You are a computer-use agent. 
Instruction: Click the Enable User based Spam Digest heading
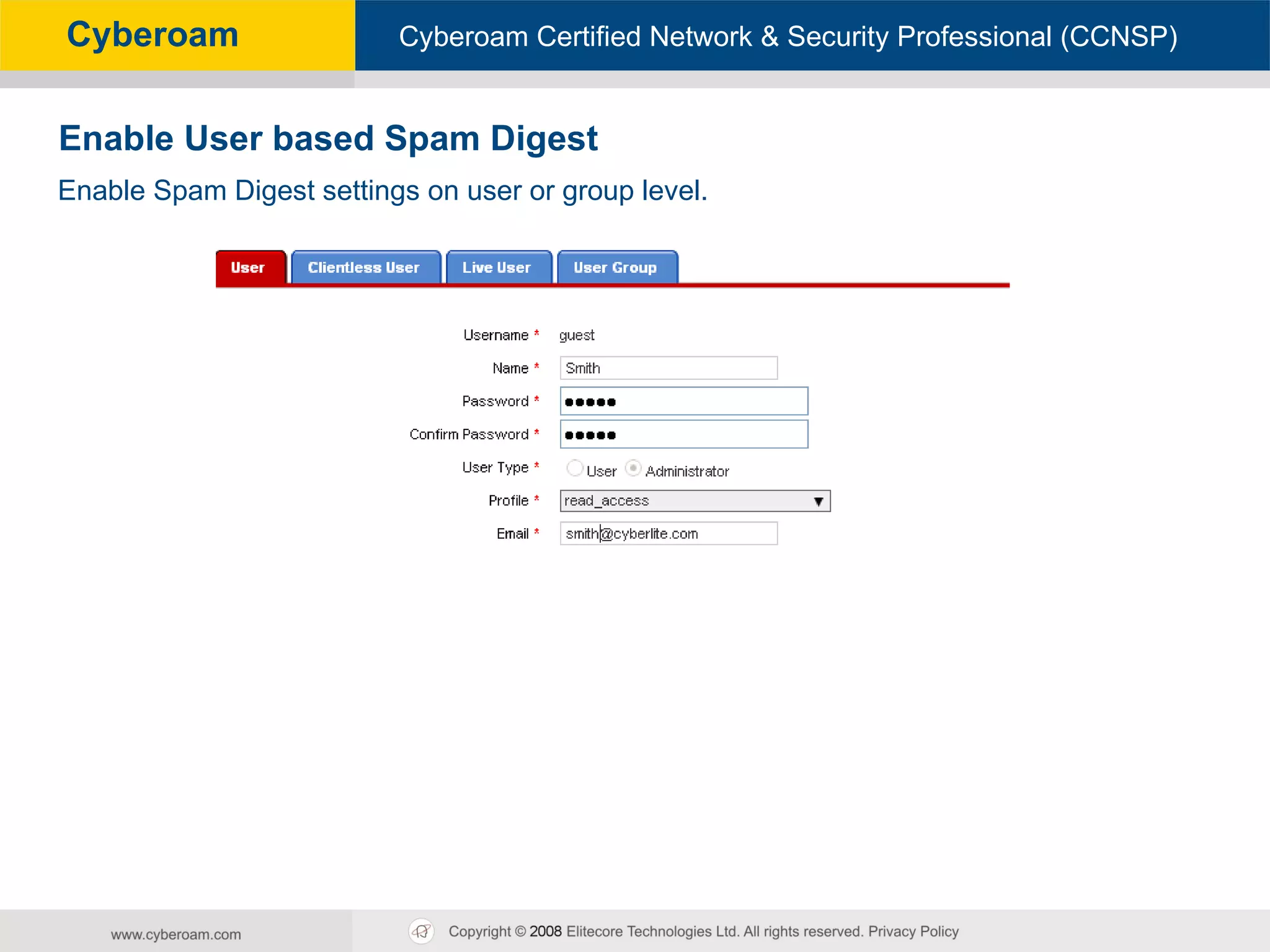coord(329,138)
